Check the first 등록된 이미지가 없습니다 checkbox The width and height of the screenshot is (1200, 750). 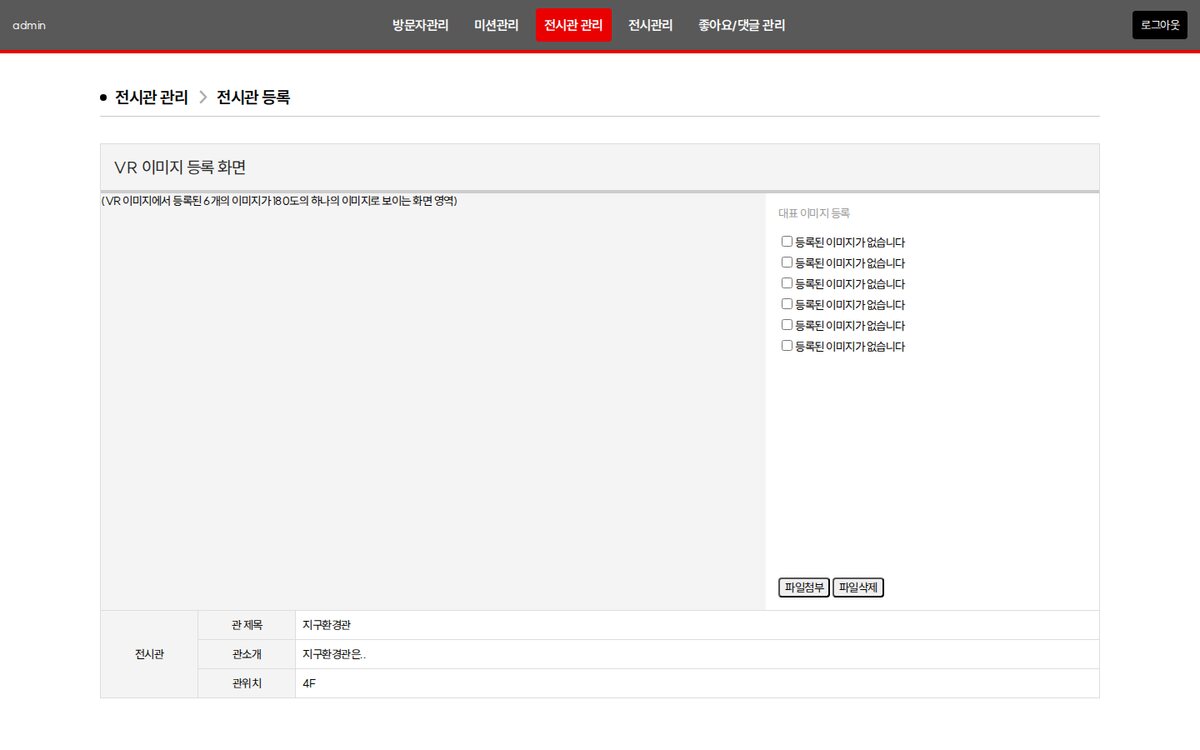[x=787, y=241]
